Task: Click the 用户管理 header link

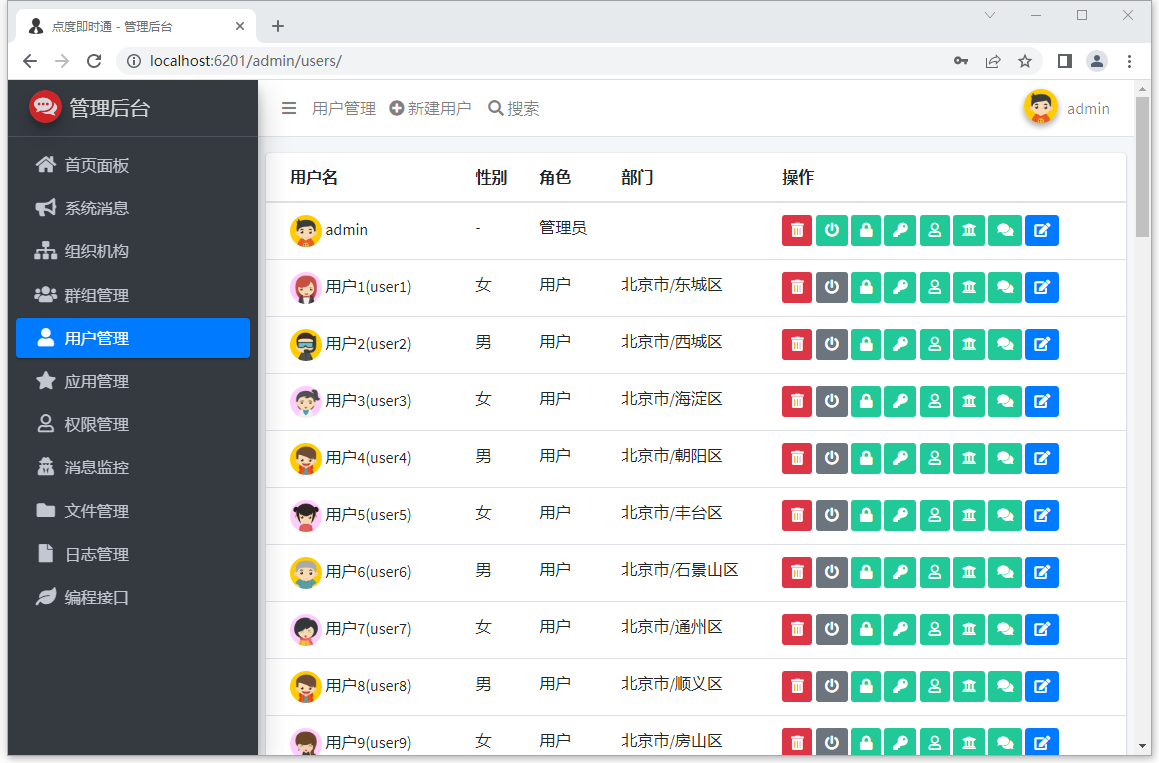Action: click(x=344, y=109)
